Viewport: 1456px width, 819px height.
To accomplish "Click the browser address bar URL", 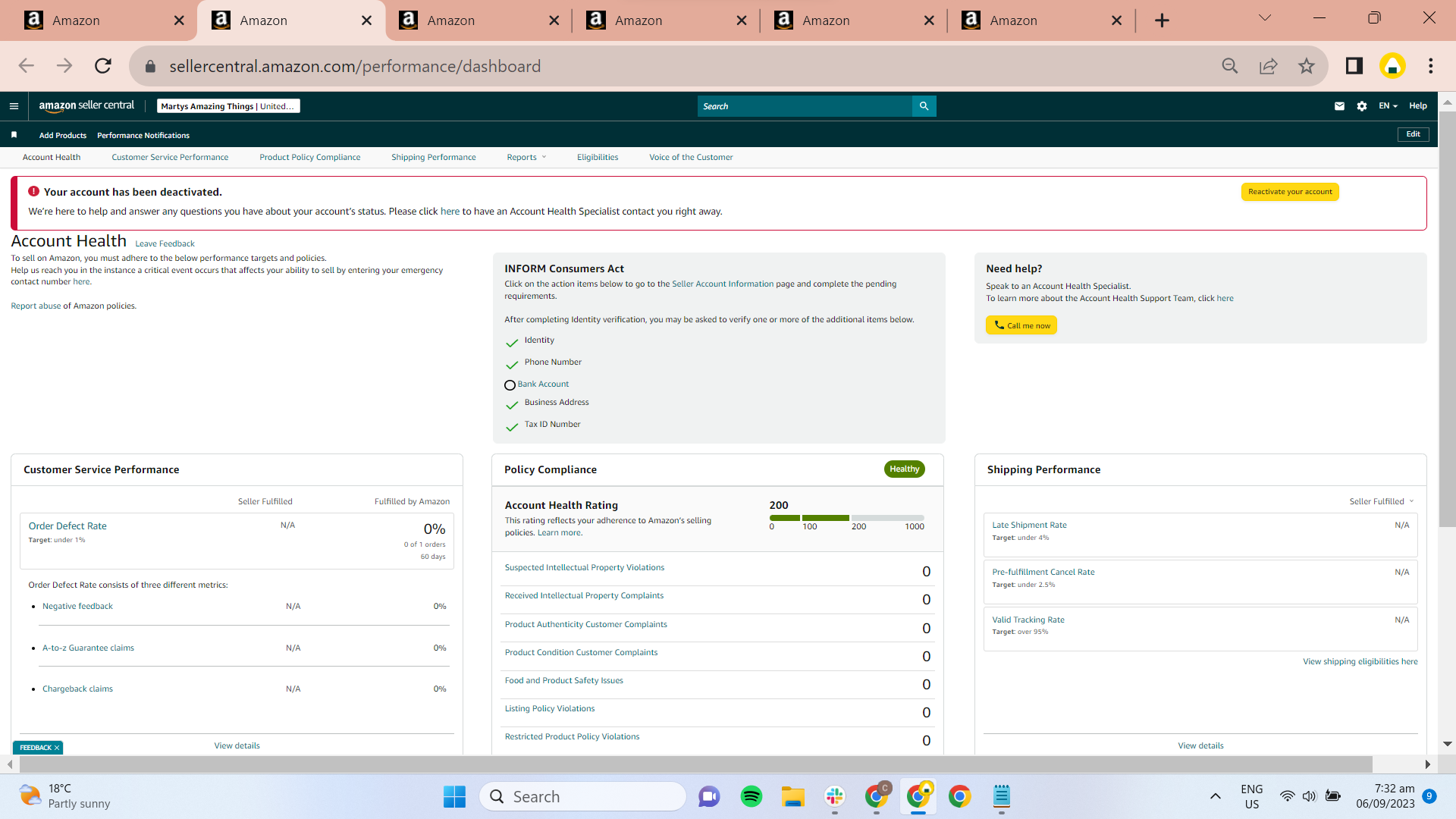I will pos(355,66).
